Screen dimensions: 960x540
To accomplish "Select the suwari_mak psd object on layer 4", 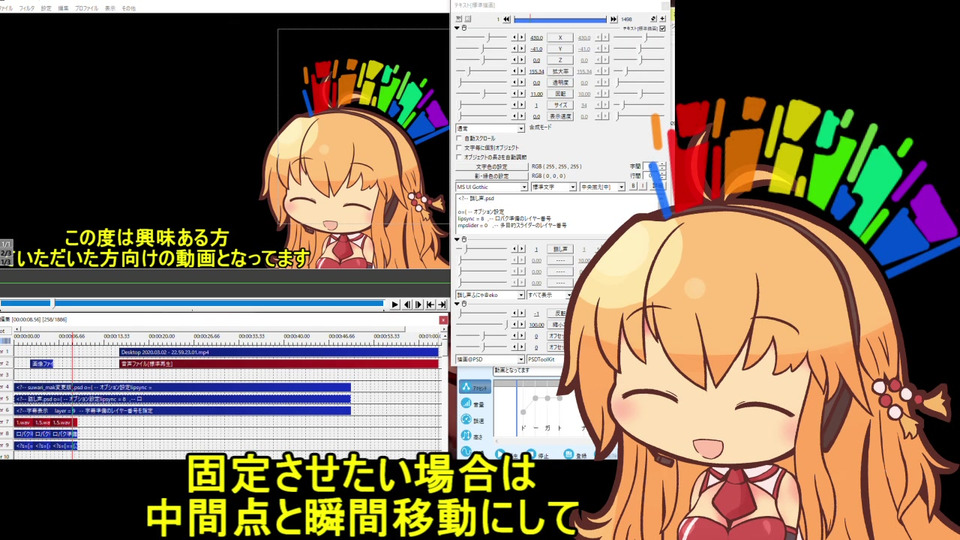I will [x=182, y=387].
